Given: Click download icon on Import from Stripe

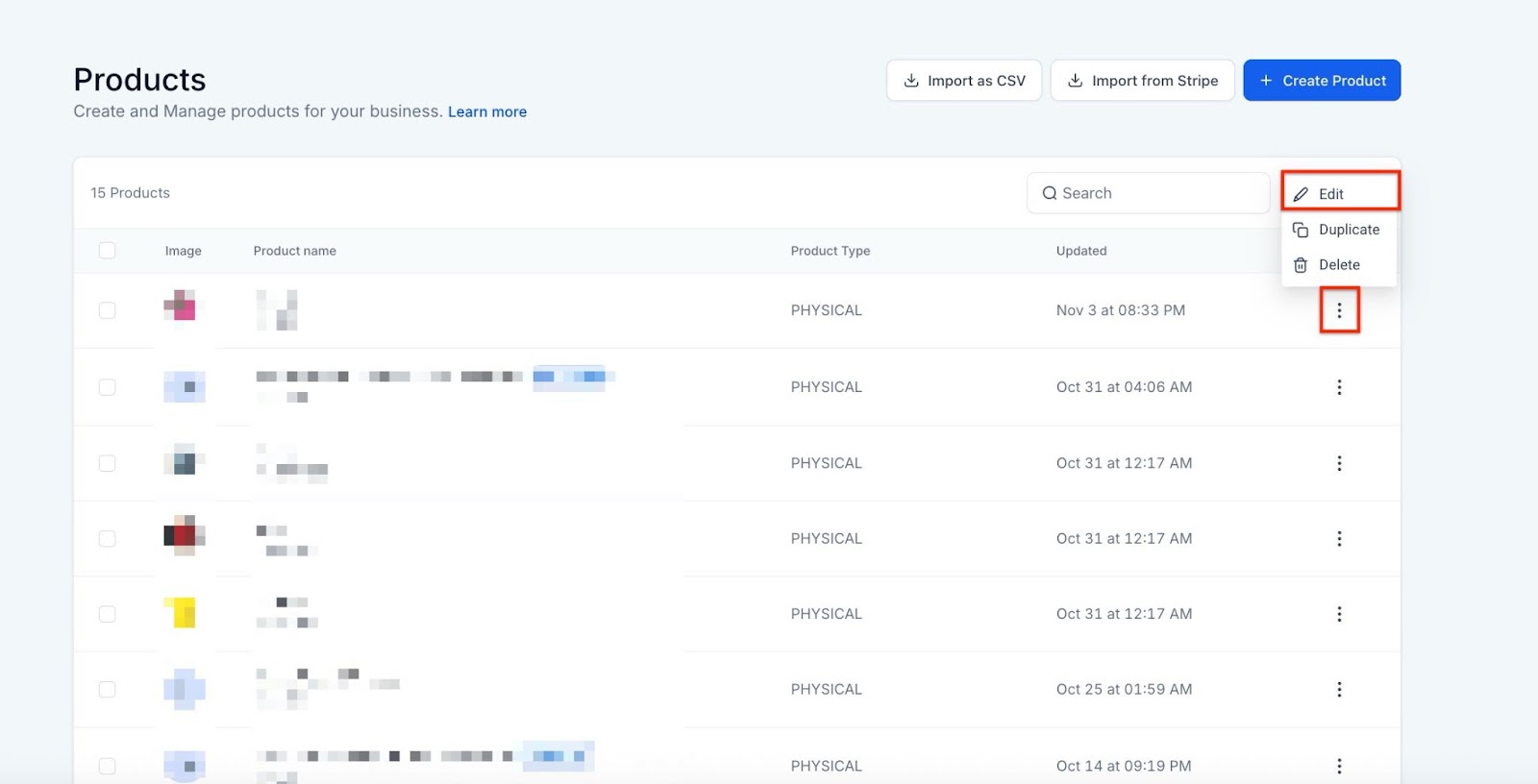Looking at the screenshot, I should click(1076, 81).
